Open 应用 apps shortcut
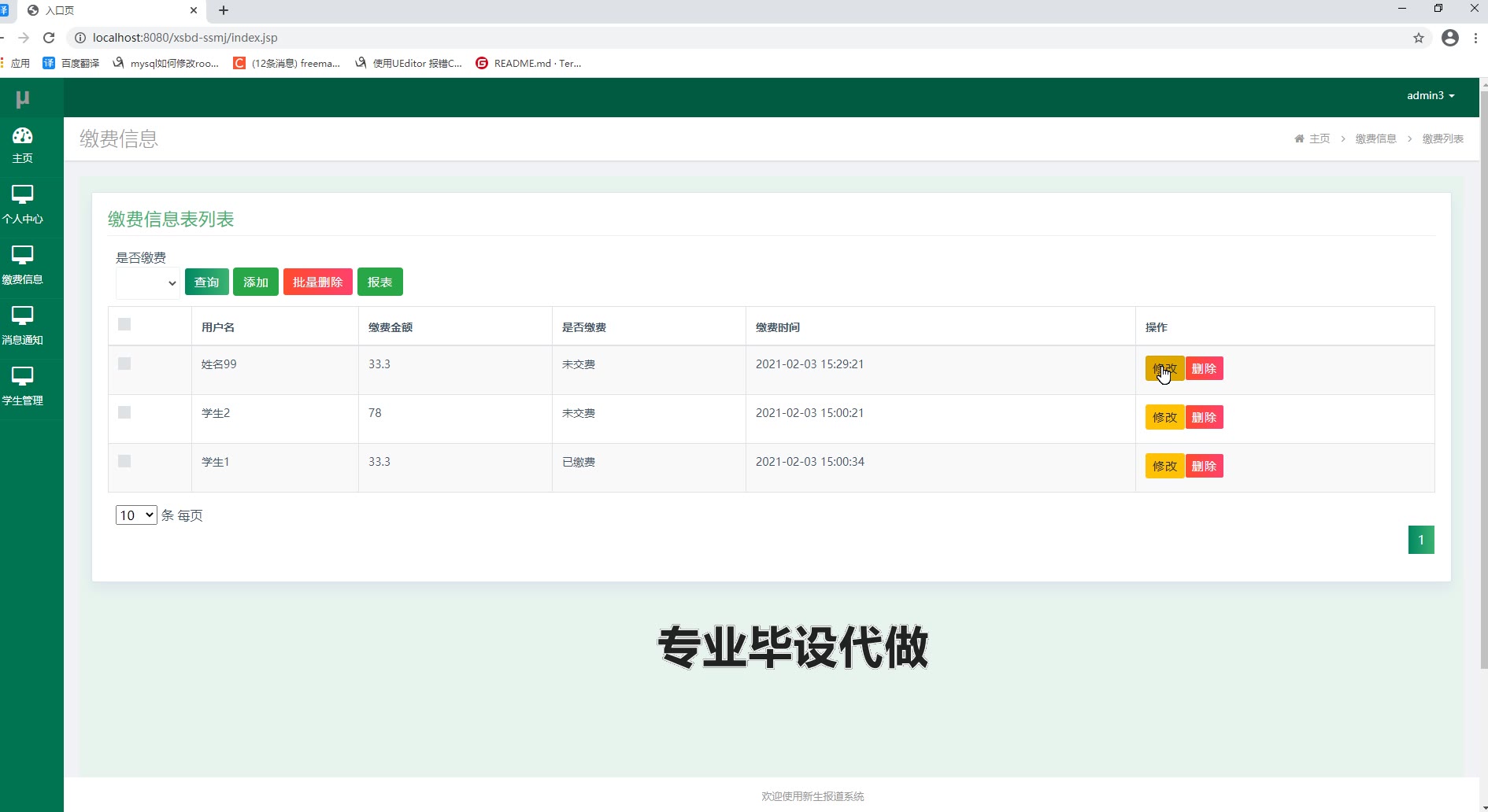The height and width of the screenshot is (812, 1488). point(16,63)
